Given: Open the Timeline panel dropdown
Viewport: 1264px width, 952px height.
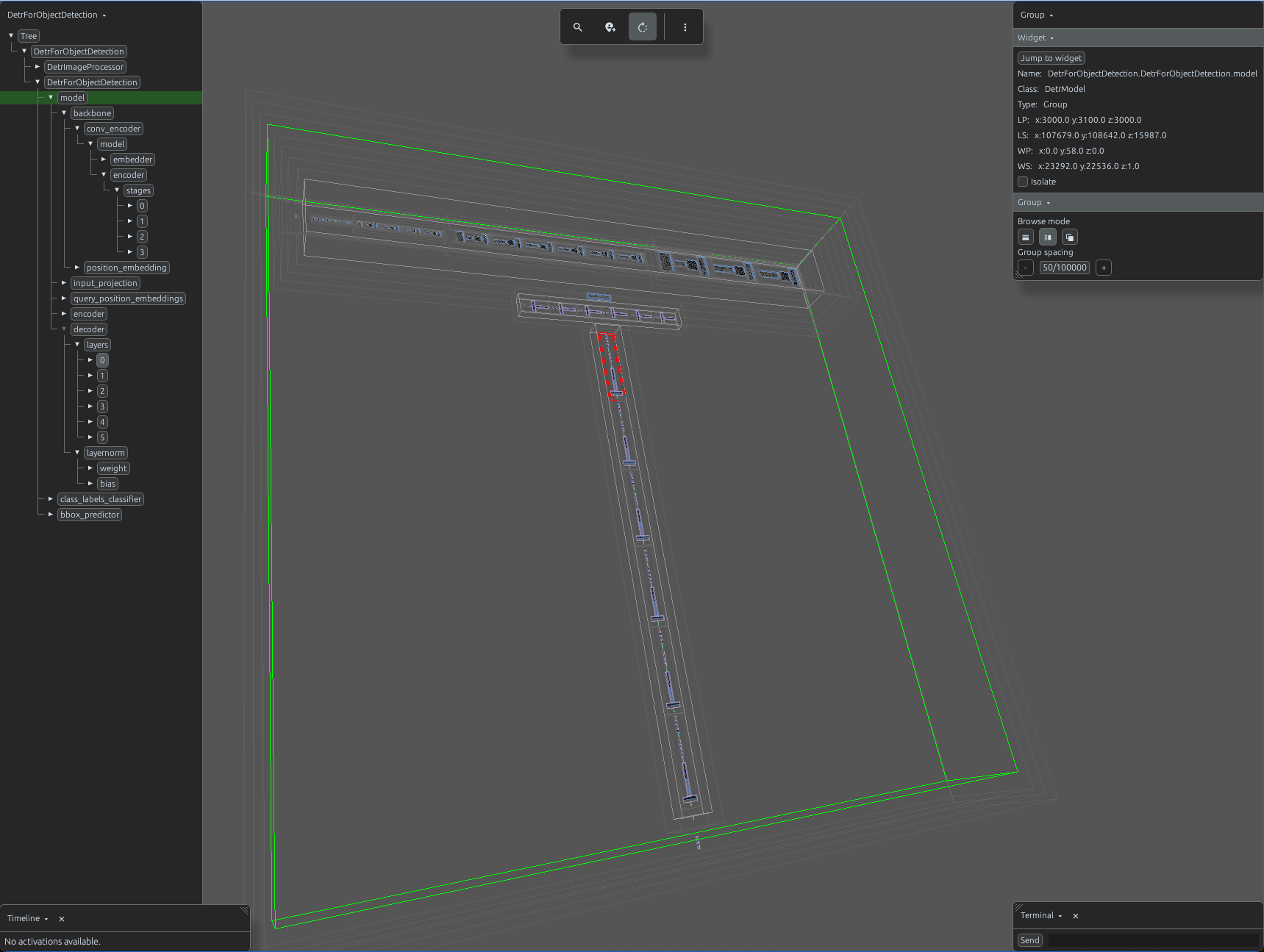Looking at the screenshot, I should (x=28, y=918).
